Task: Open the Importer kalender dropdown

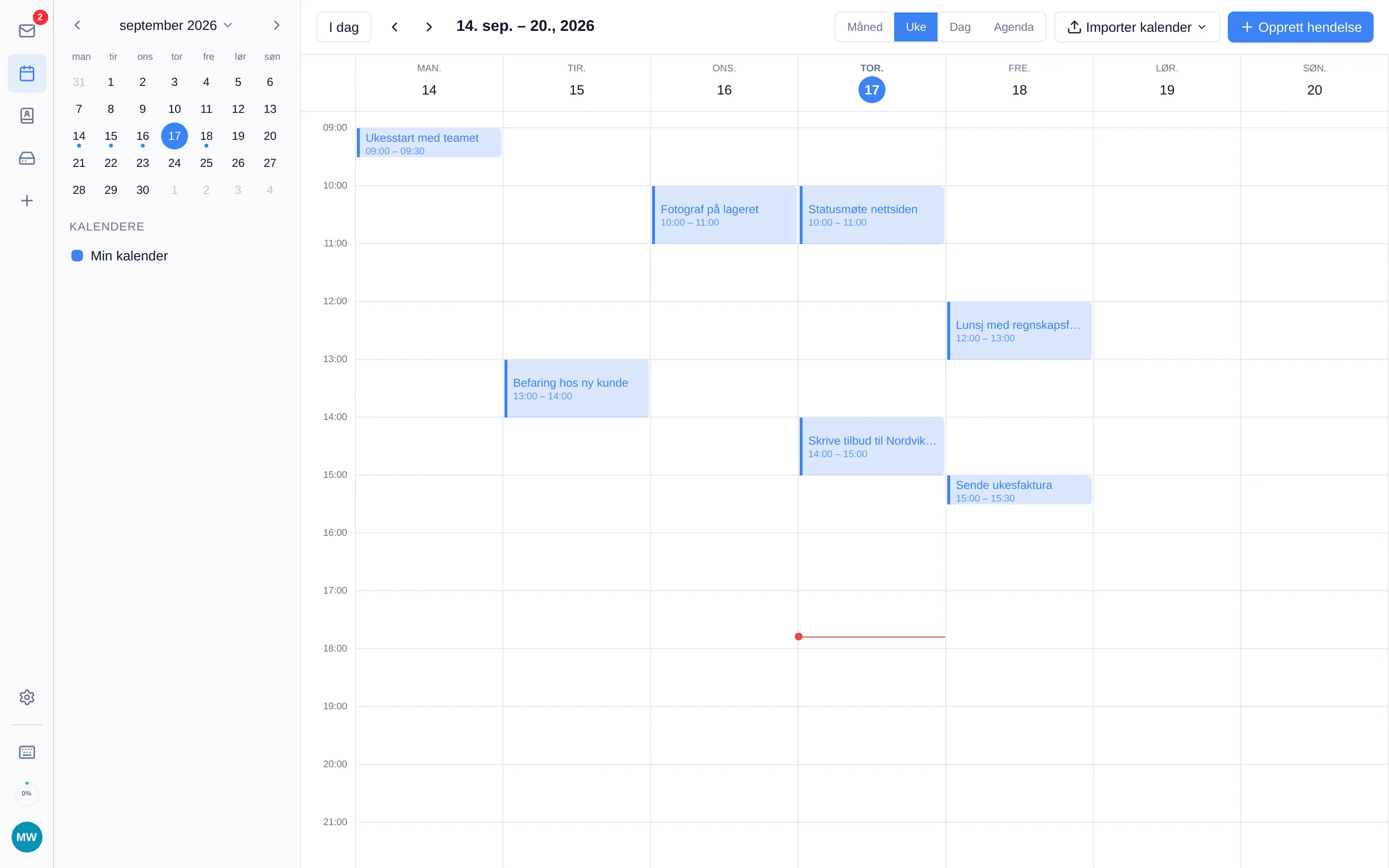Action: coord(1136,27)
